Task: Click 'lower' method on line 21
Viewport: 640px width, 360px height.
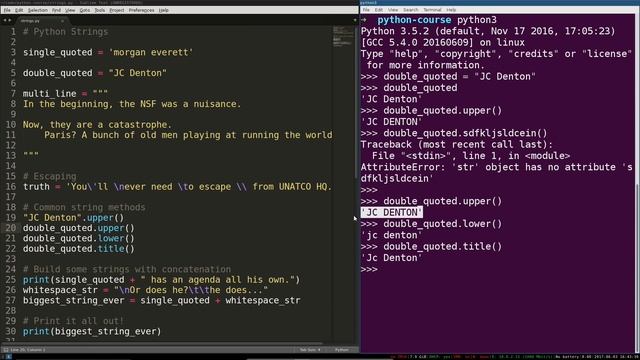Action: pos(111,238)
